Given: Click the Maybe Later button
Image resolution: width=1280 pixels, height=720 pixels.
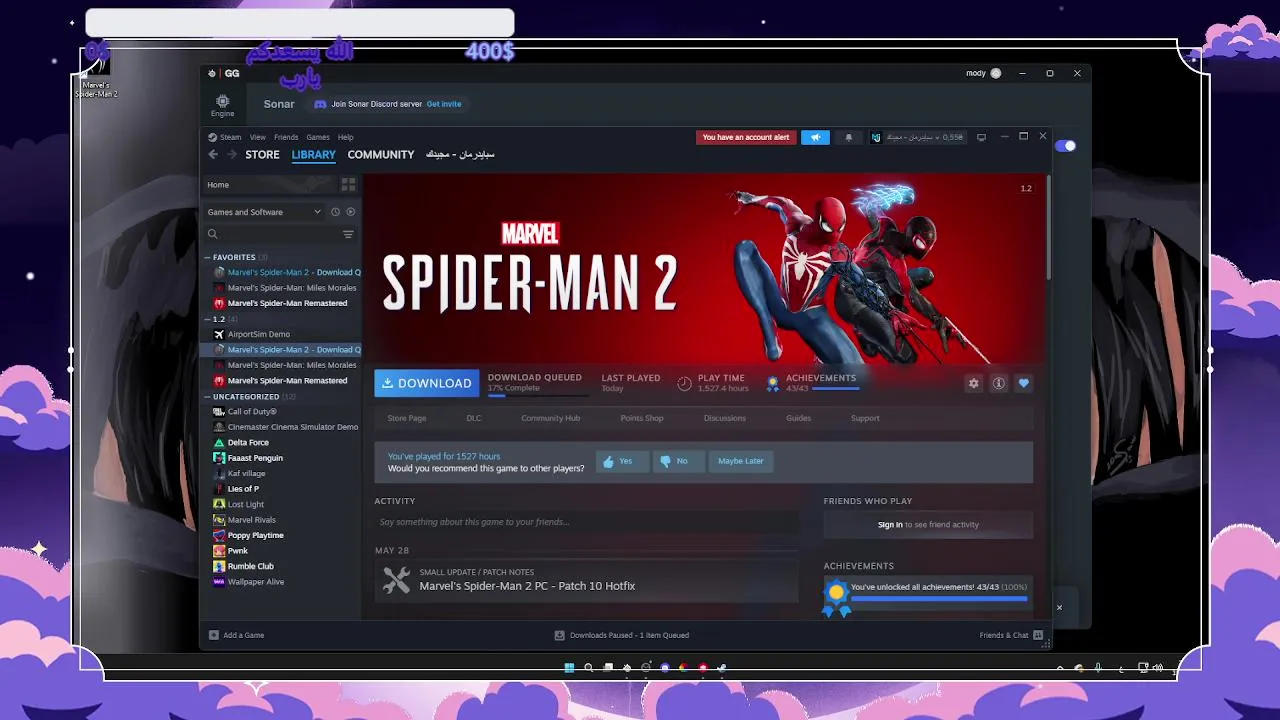Looking at the screenshot, I should [741, 461].
